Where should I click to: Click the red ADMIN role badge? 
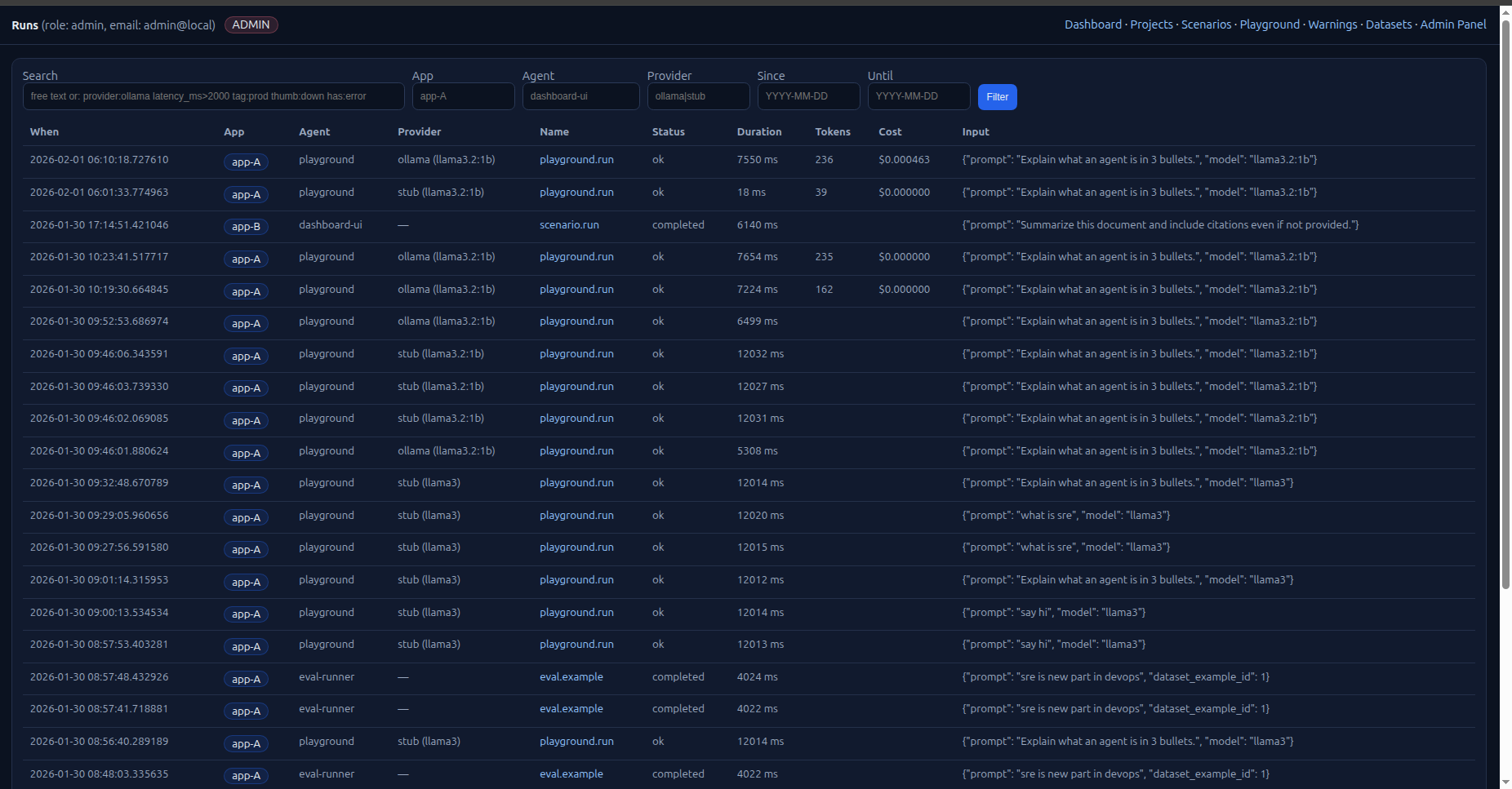[251, 24]
